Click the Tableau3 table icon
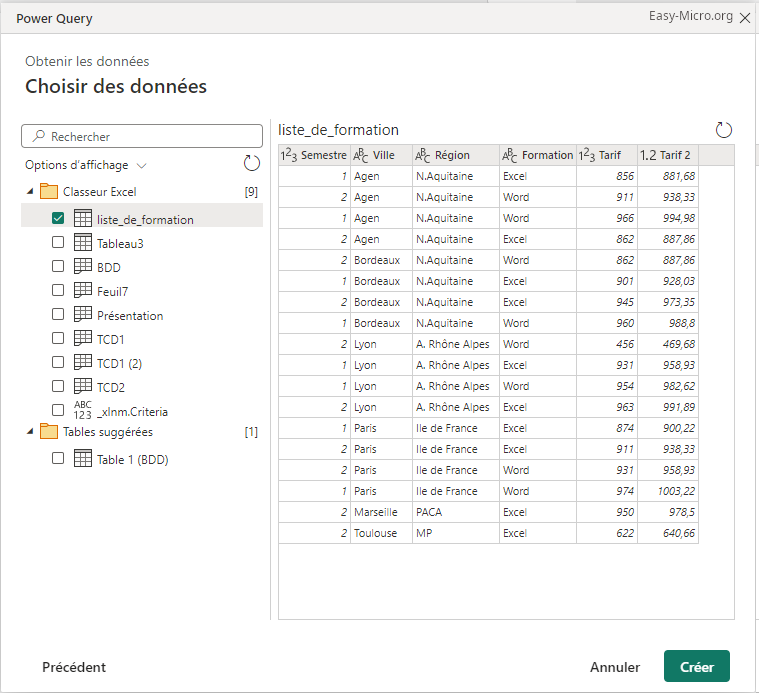759x693 pixels. (83, 242)
